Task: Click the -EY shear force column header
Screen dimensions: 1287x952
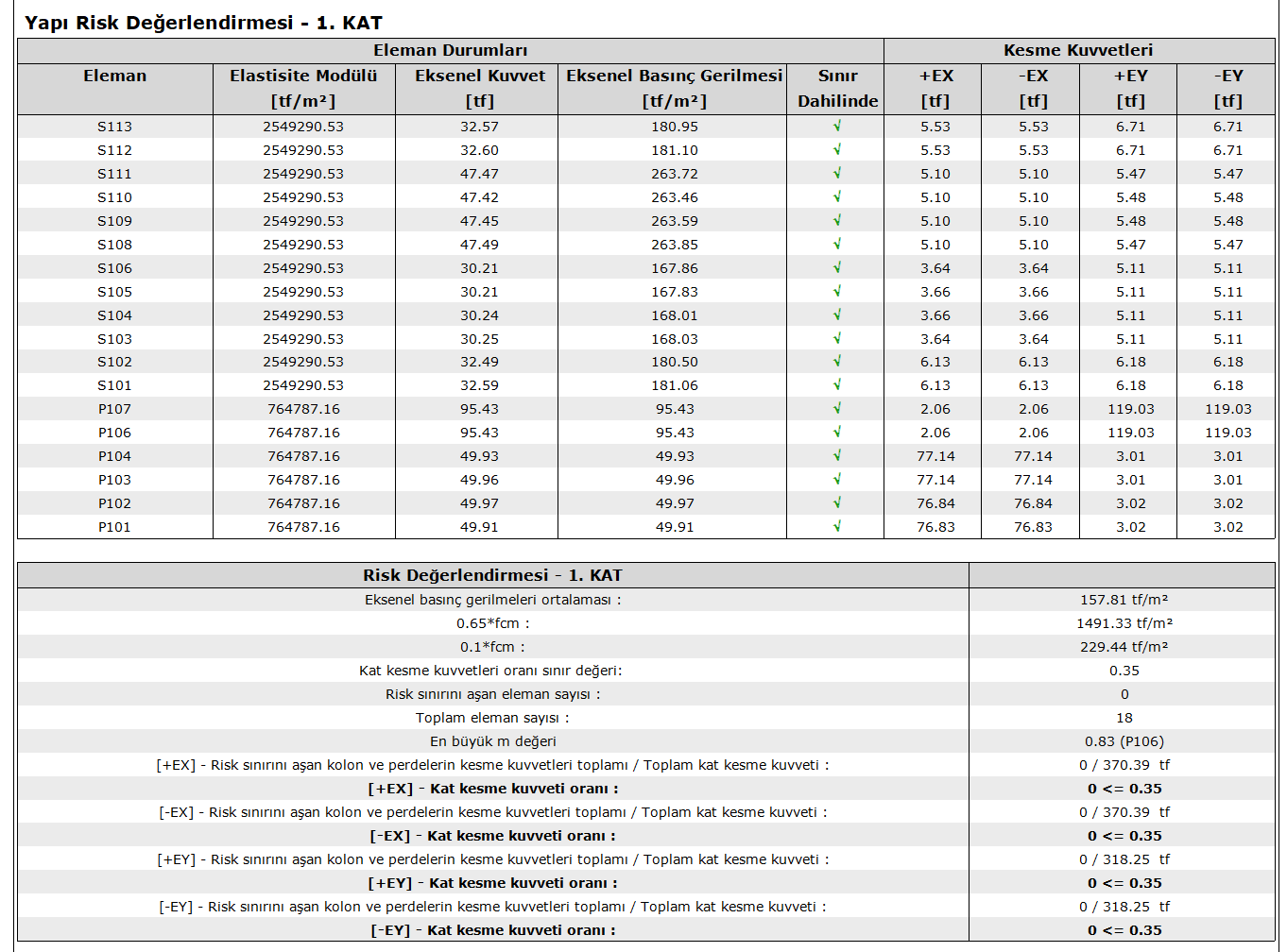Action: pos(1227,88)
